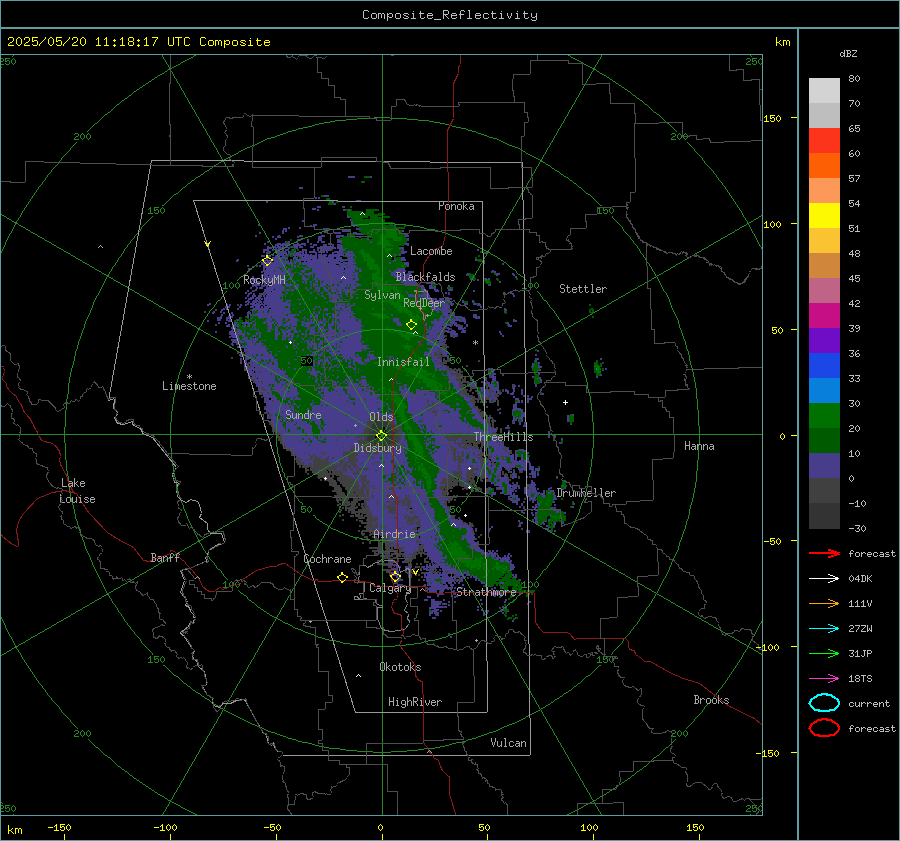900x841 pixels.
Task: Click the Banff town label
Action: pyautogui.click(x=165, y=558)
